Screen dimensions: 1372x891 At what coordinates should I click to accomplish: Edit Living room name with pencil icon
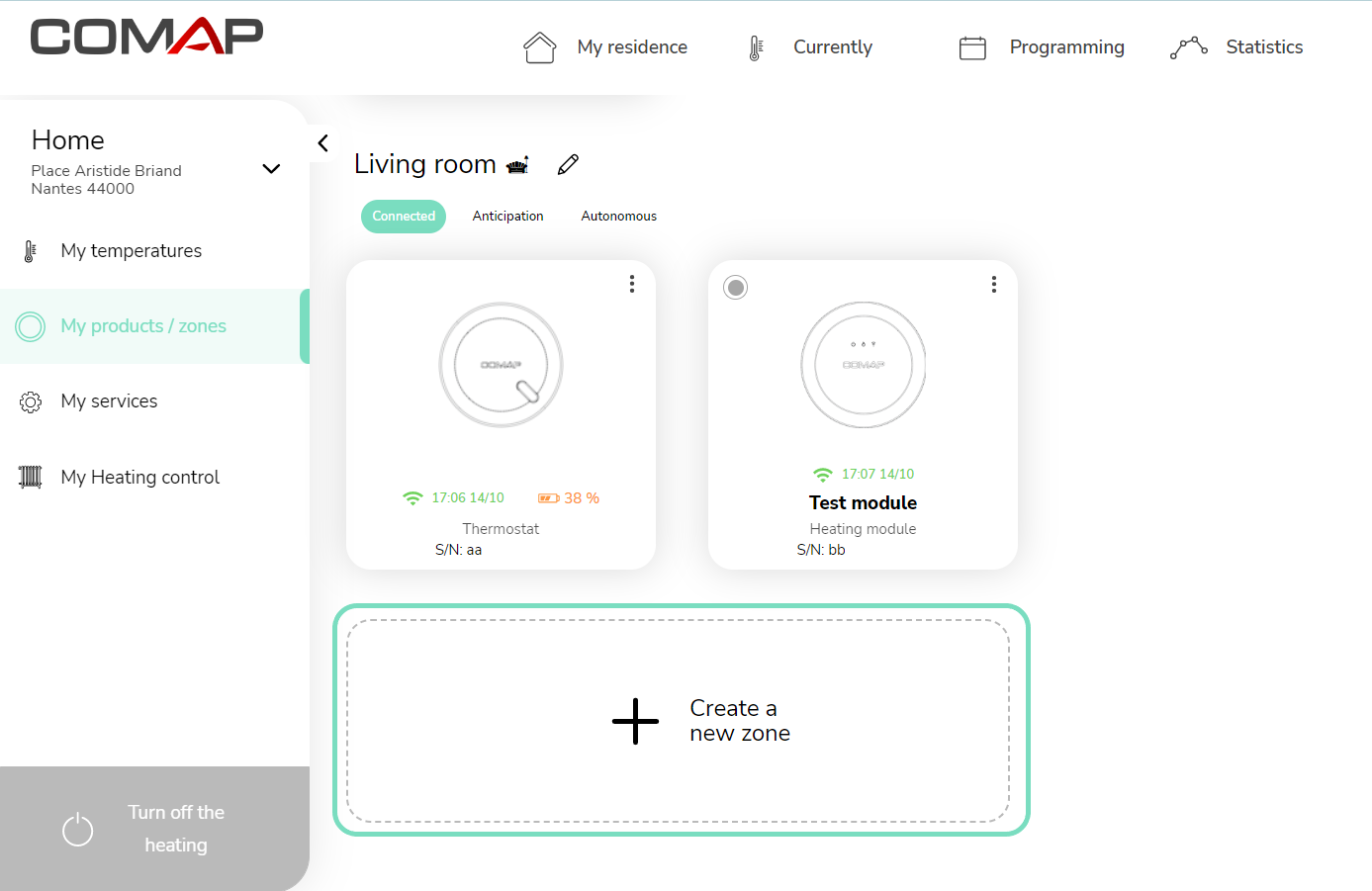(x=568, y=164)
